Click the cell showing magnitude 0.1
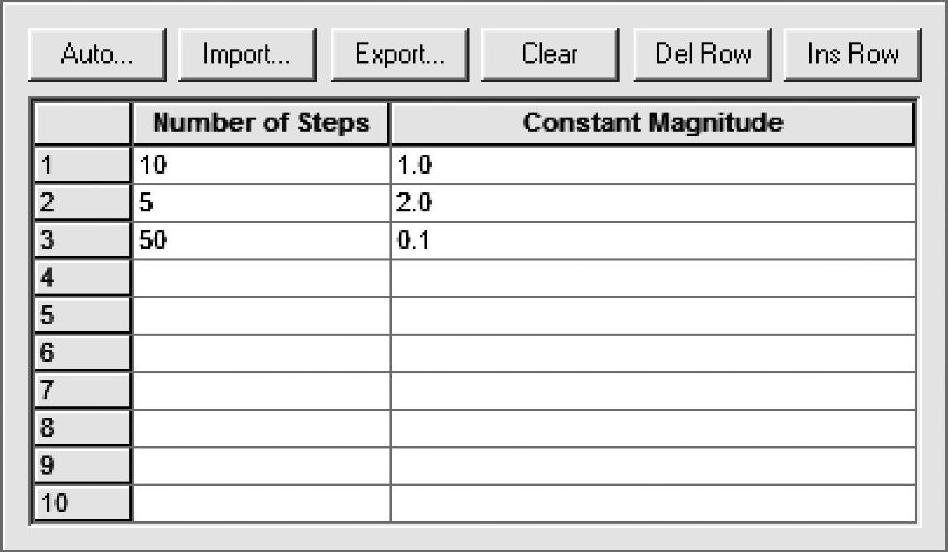This screenshot has height=552, width=948. click(x=653, y=241)
